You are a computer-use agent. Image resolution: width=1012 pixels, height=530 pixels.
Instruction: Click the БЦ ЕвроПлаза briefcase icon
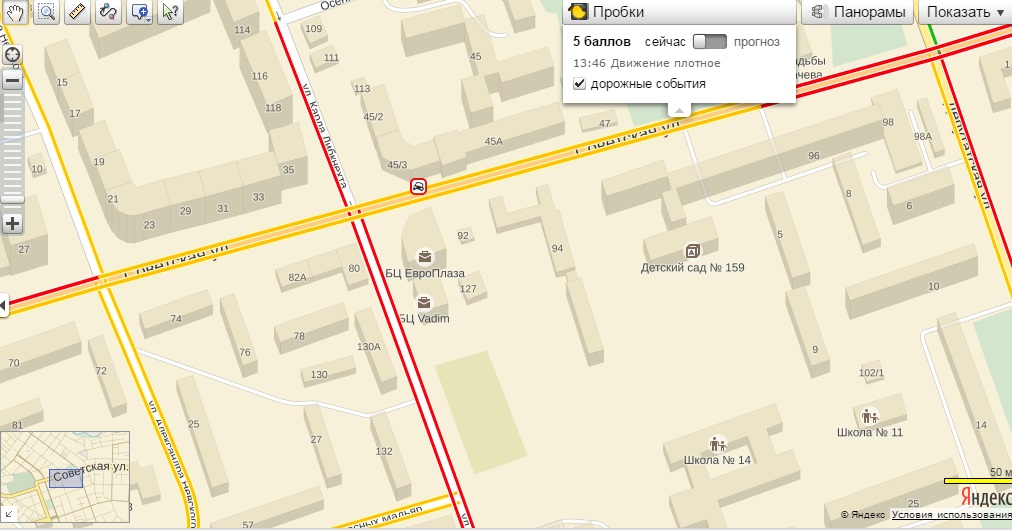point(425,257)
